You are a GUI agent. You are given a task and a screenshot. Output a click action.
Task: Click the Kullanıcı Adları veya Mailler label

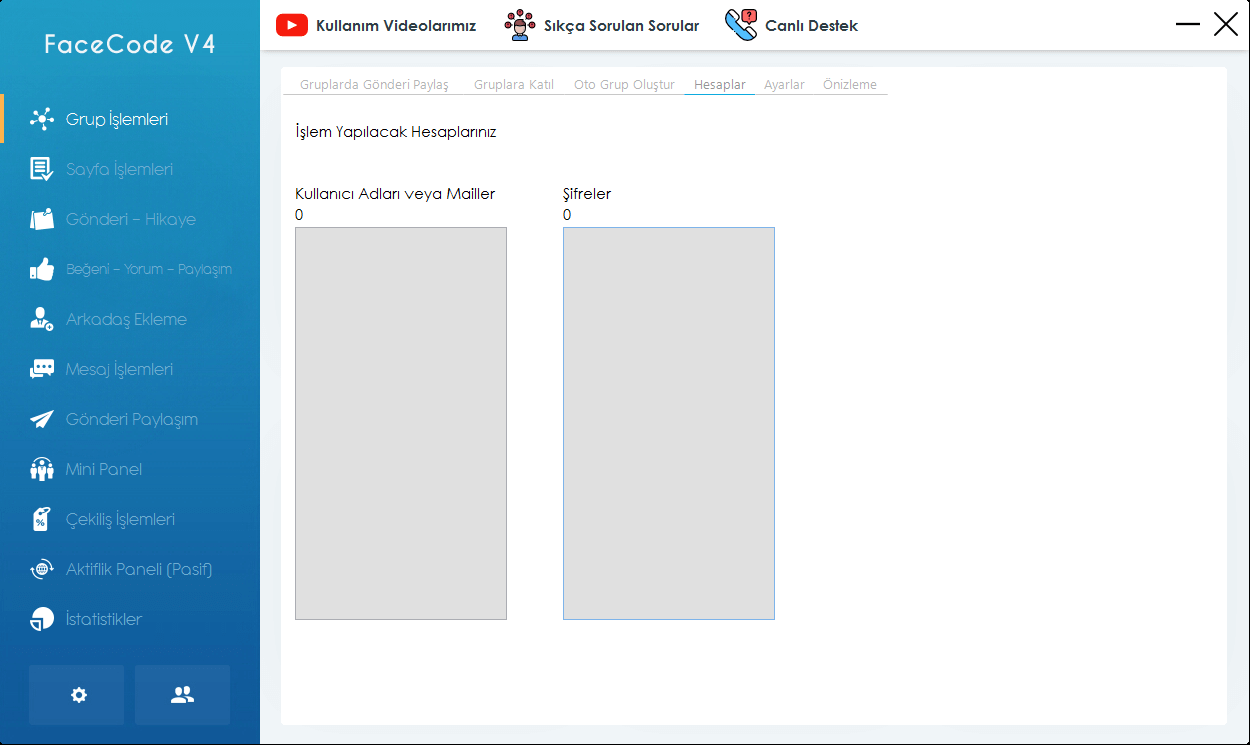[x=395, y=194]
